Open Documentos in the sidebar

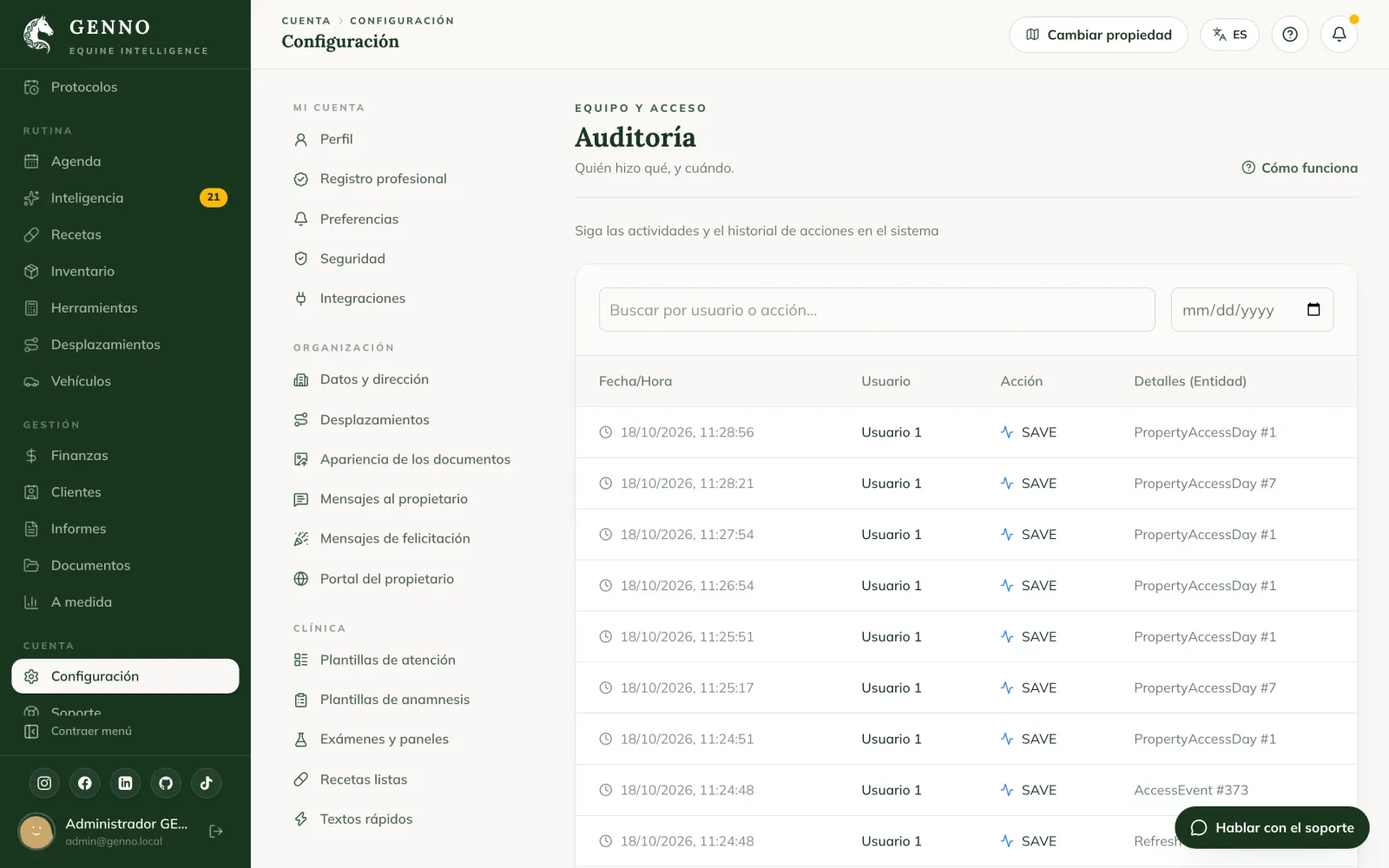(125, 565)
